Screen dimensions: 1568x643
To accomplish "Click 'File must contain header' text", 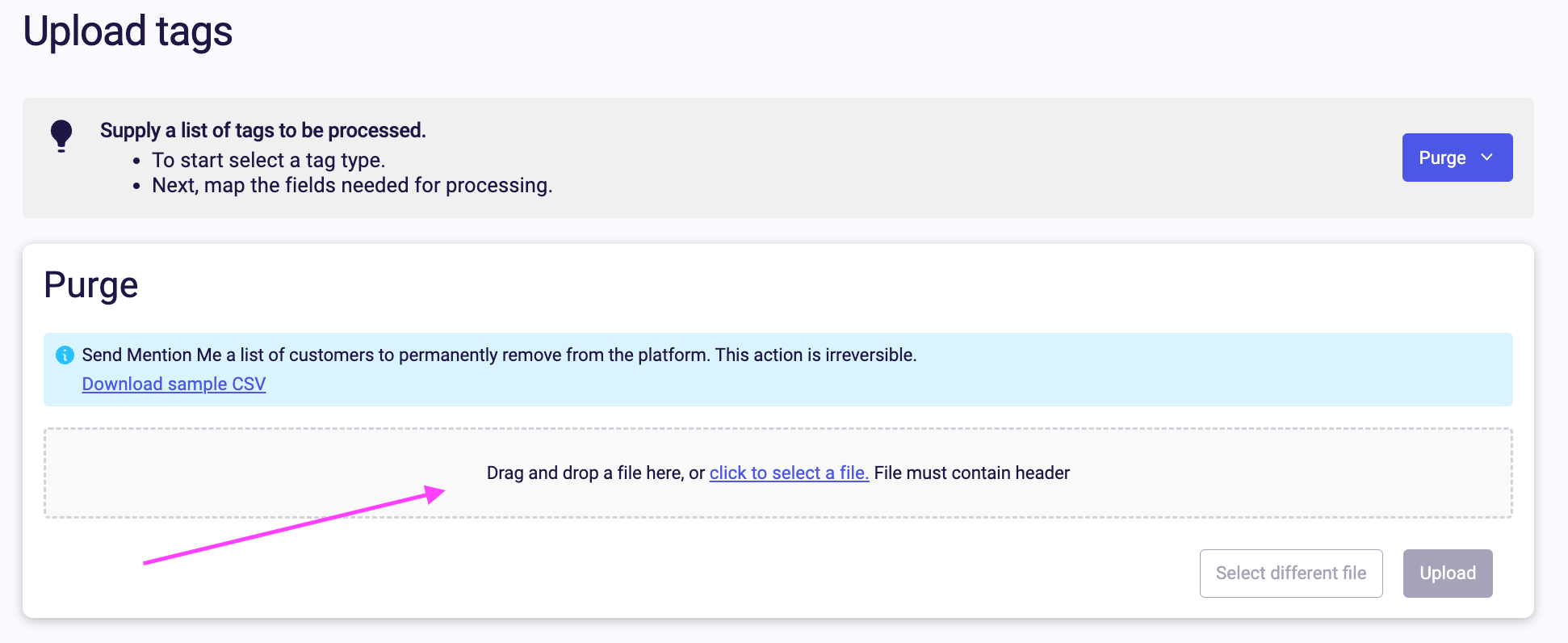I will [x=971, y=473].
